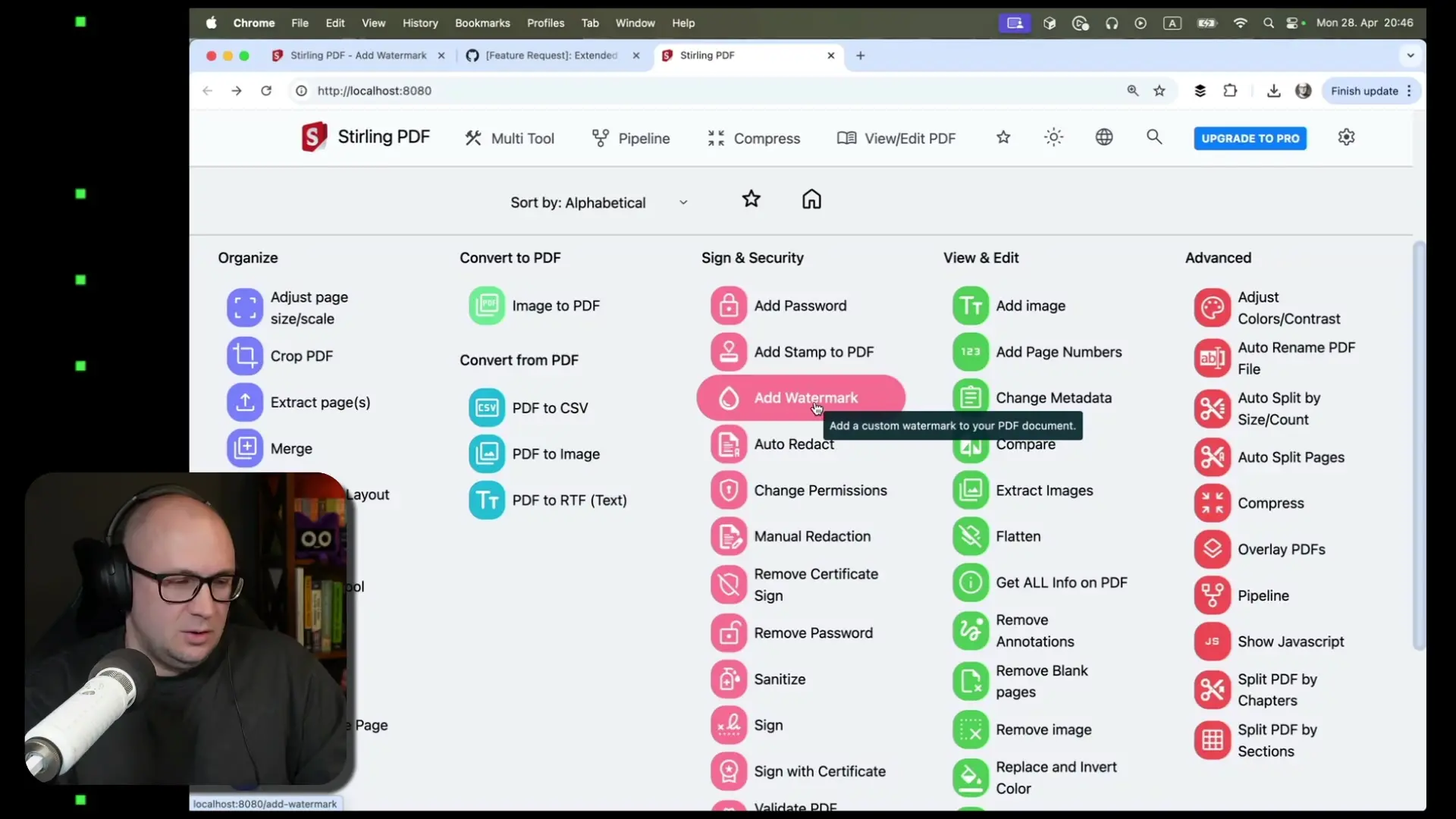Screen dimensions: 1456x819
Task: Click the PDF to CSV icon
Action: [x=486, y=408]
